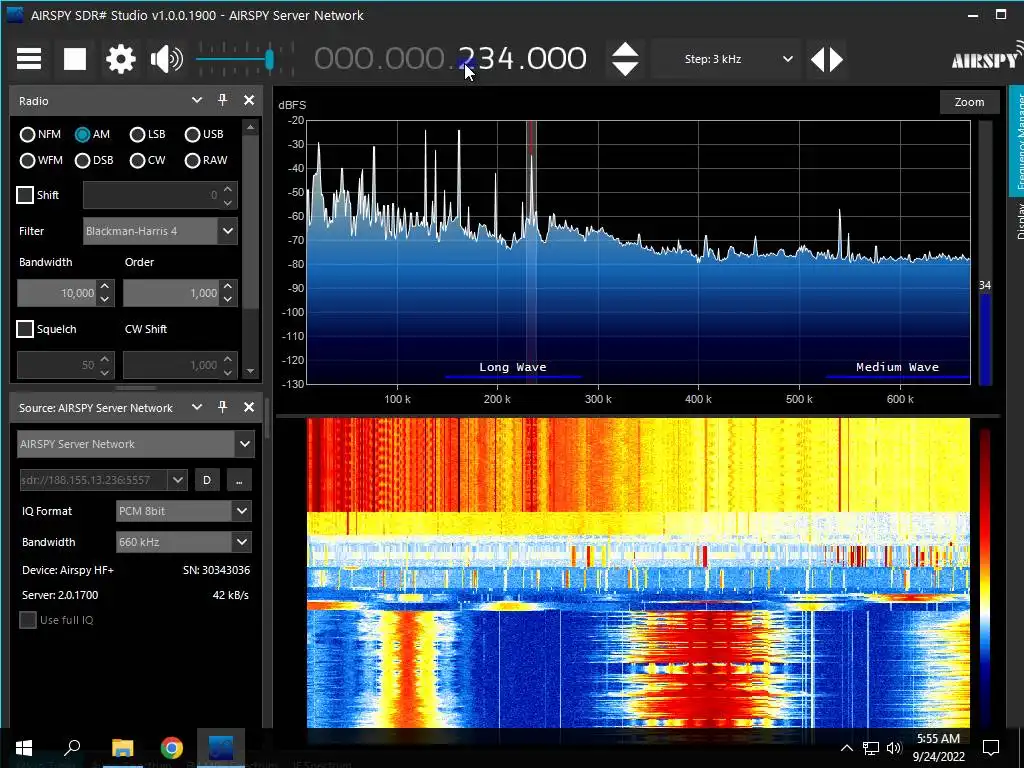Open the hamburger main menu

(x=29, y=59)
